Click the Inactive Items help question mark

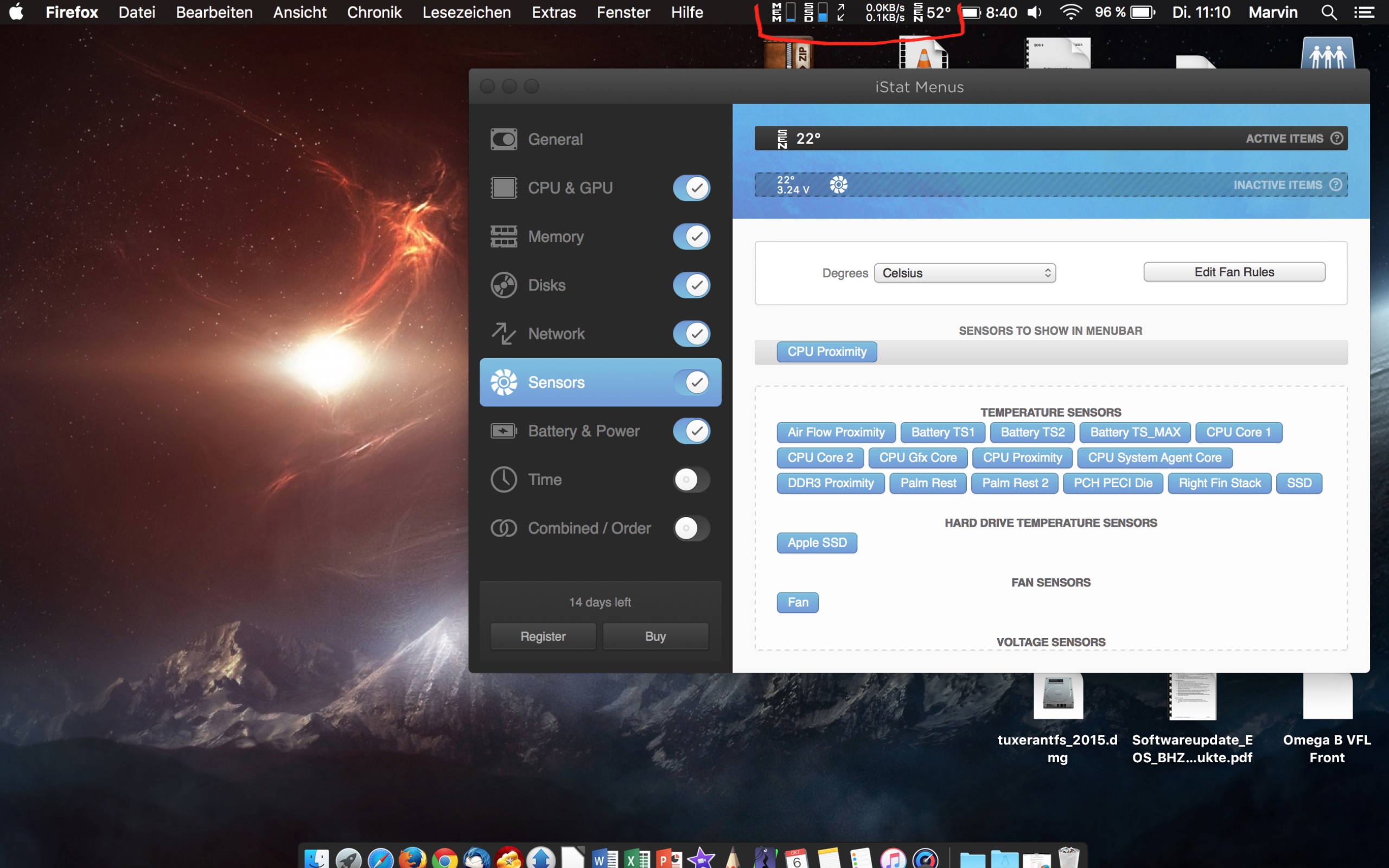[x=1335, y=185]
